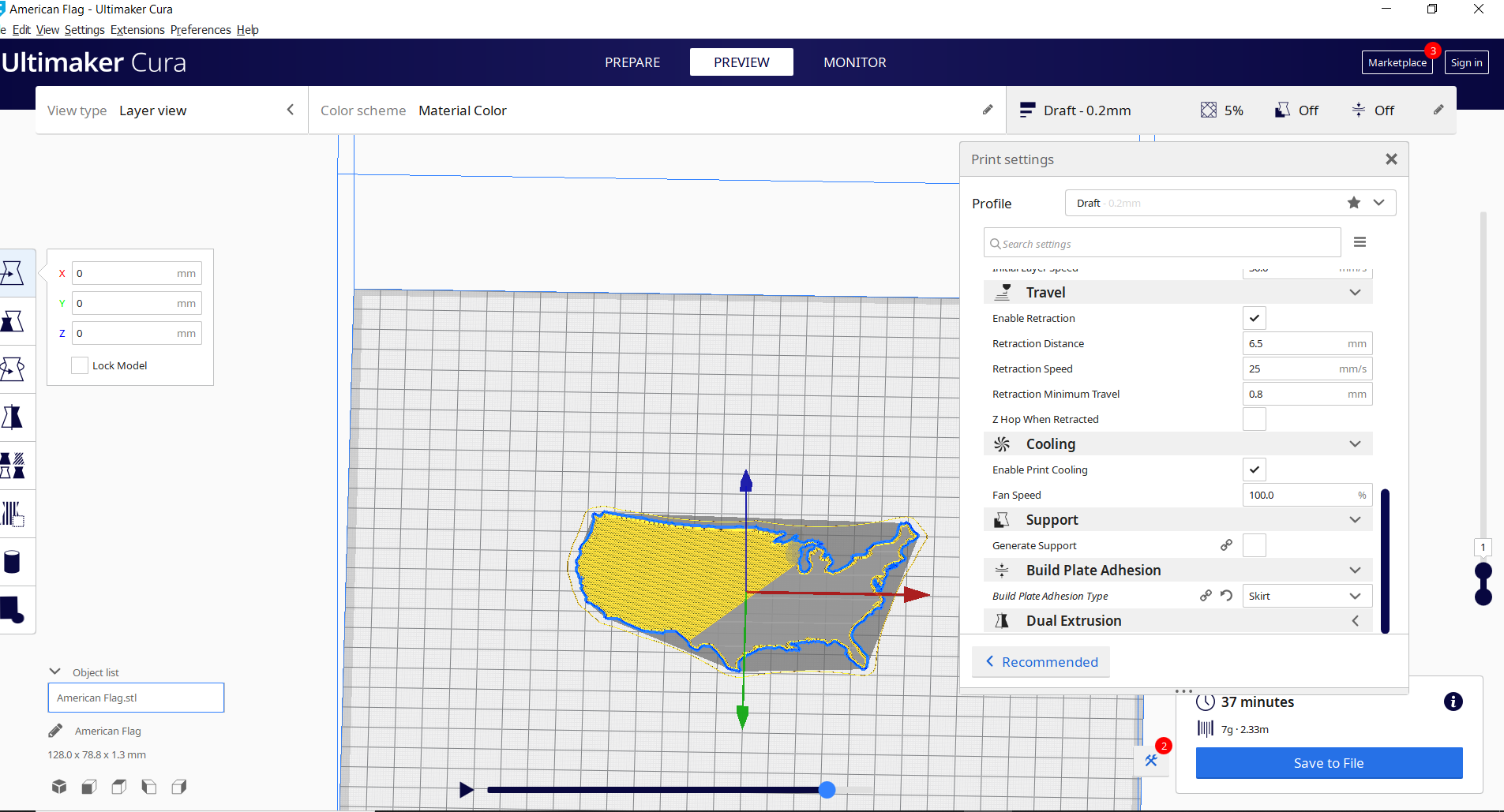The width and height of the screenshot is (1504, 812).
Task: Switch to right side view cube icon
Action: [179, 787]
